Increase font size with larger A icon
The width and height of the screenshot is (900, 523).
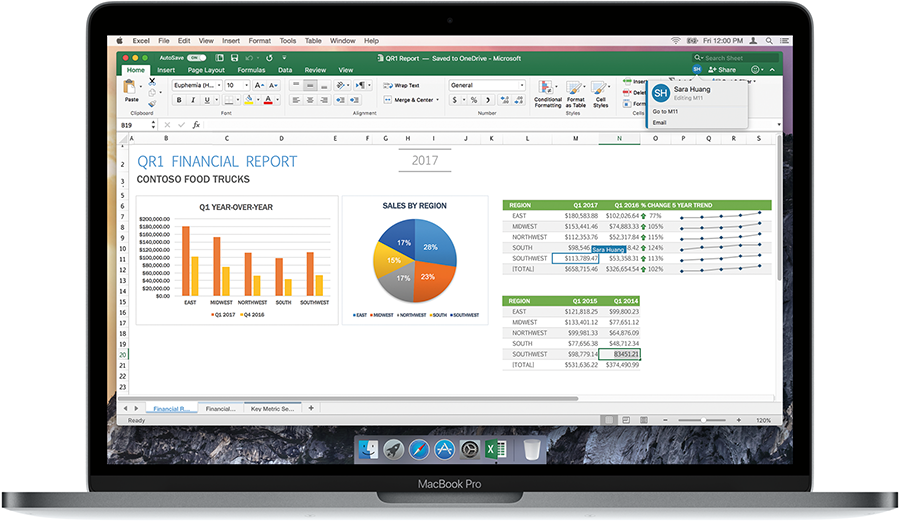(259, 85)
